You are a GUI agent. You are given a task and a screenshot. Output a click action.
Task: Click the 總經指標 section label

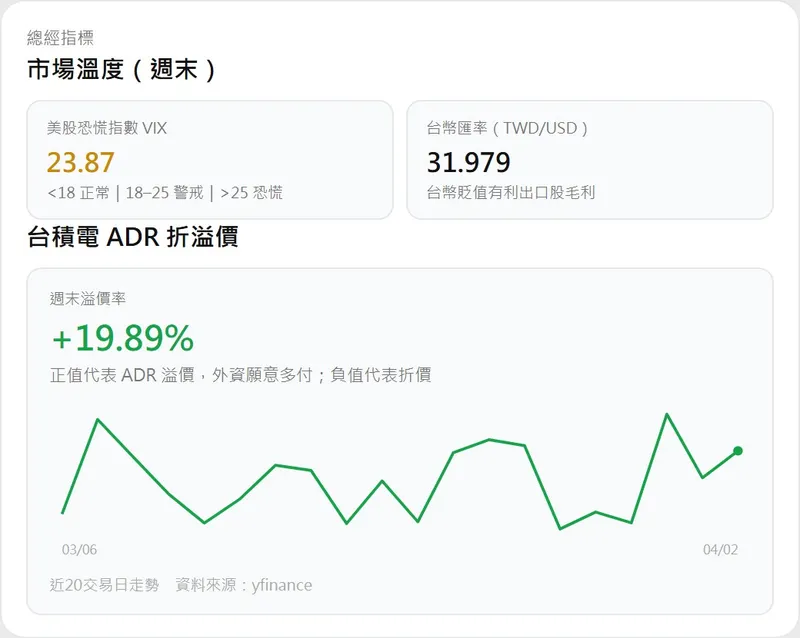pos(60,38)
